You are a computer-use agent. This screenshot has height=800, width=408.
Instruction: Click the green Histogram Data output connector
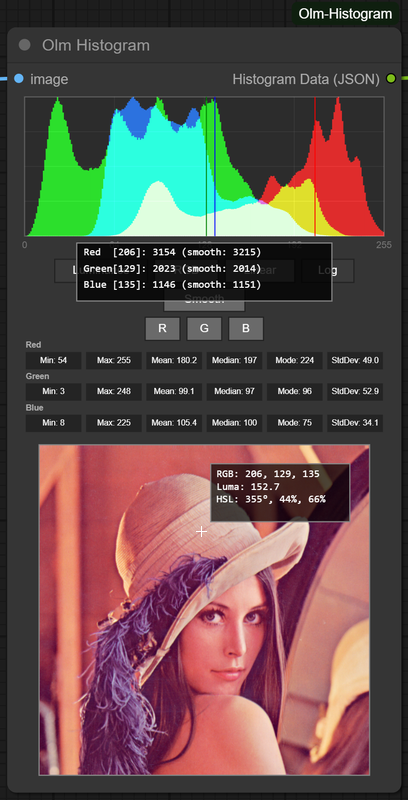pyautogui.click(x=391, y=79)
